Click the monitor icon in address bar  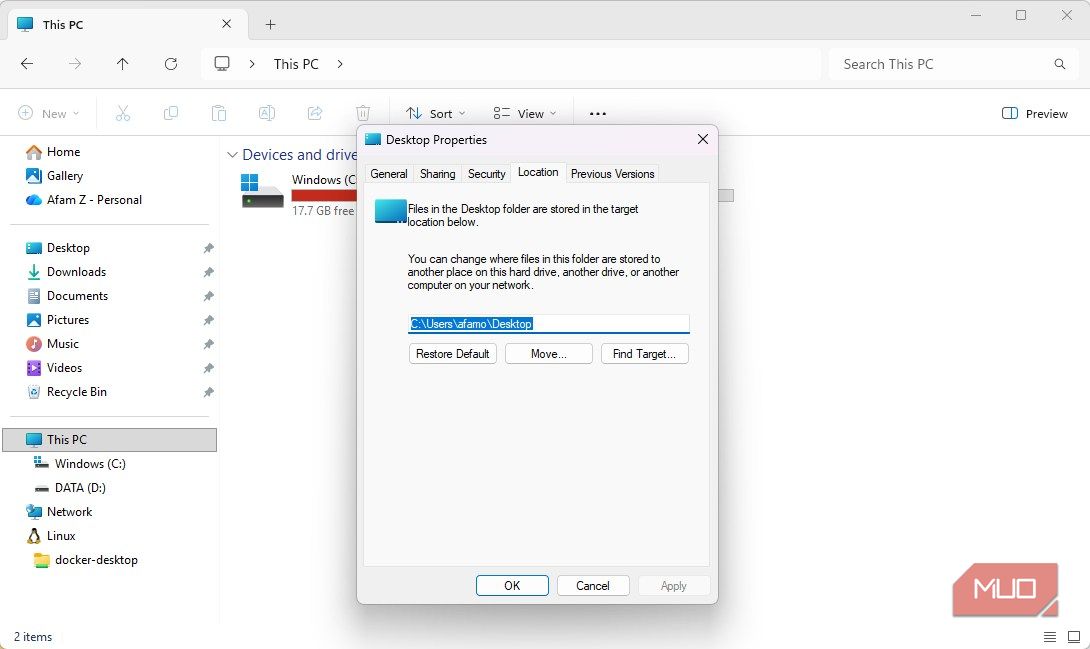(x=222, y=64)
